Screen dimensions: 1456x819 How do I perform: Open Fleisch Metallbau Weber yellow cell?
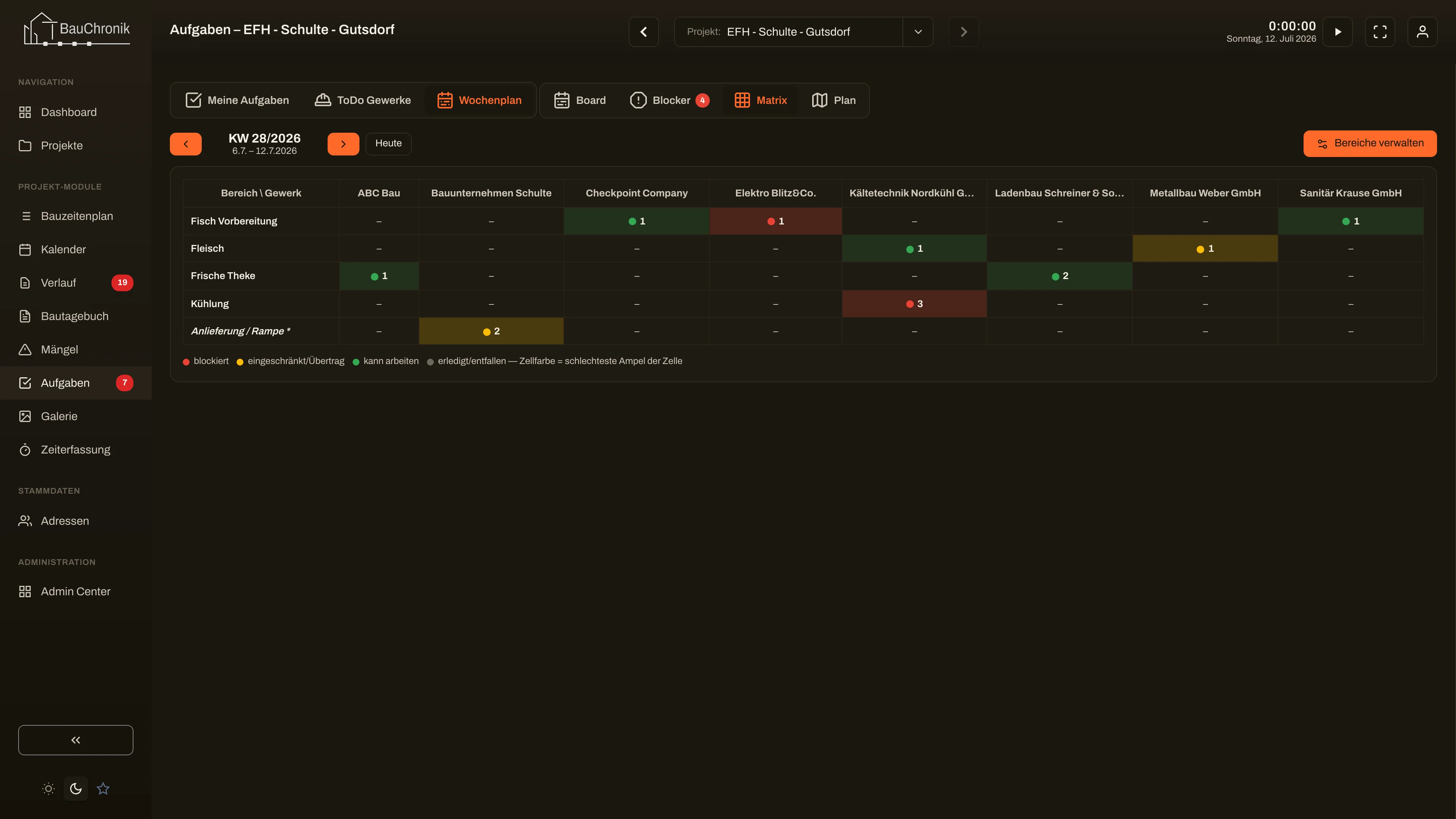click(1205, 249)
